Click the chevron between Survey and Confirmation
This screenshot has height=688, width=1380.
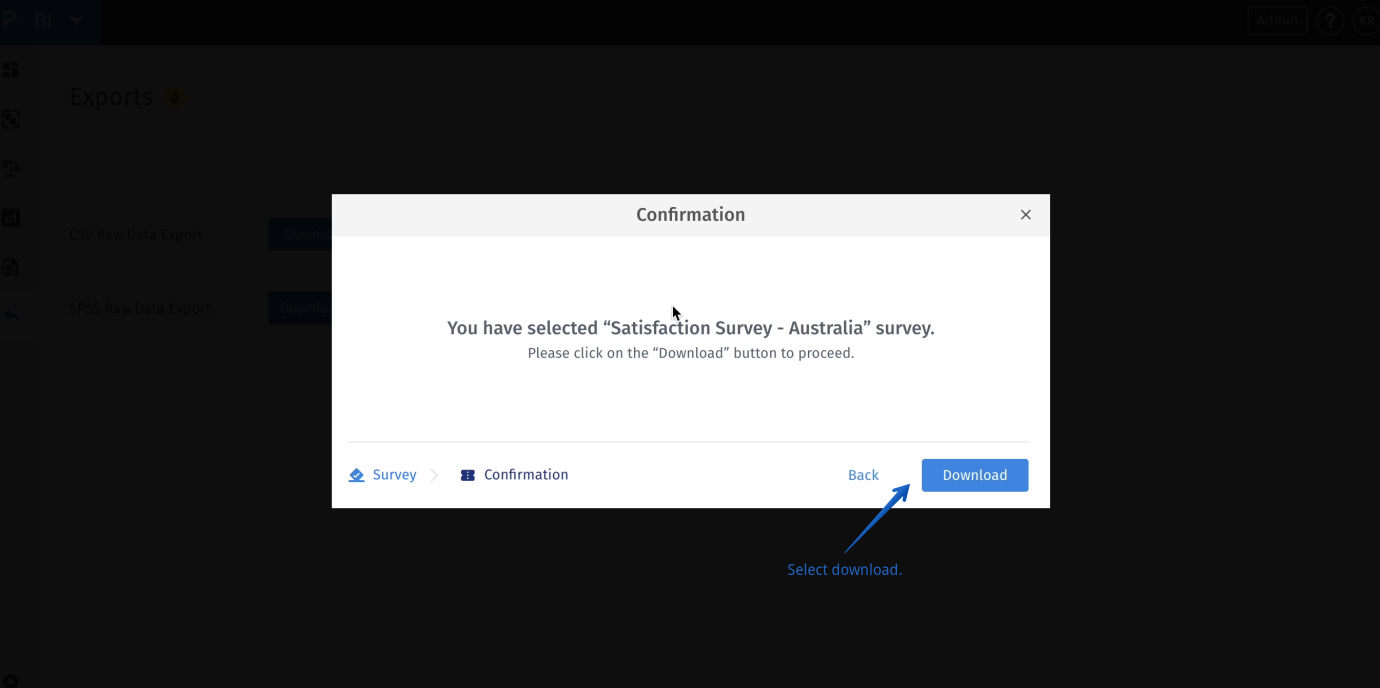point(435,474)
